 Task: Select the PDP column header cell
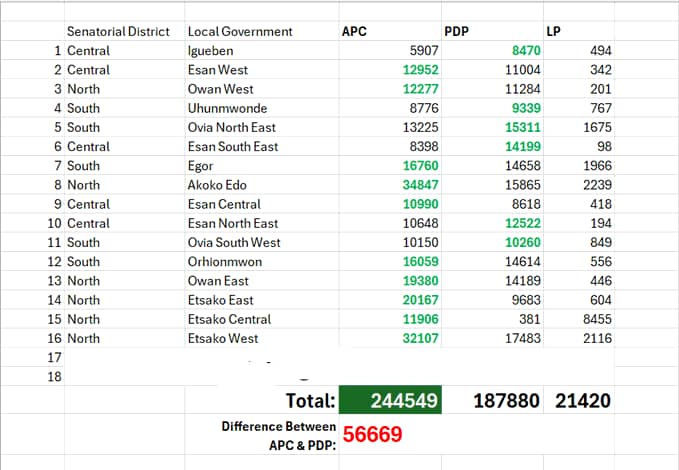point(492,31)
